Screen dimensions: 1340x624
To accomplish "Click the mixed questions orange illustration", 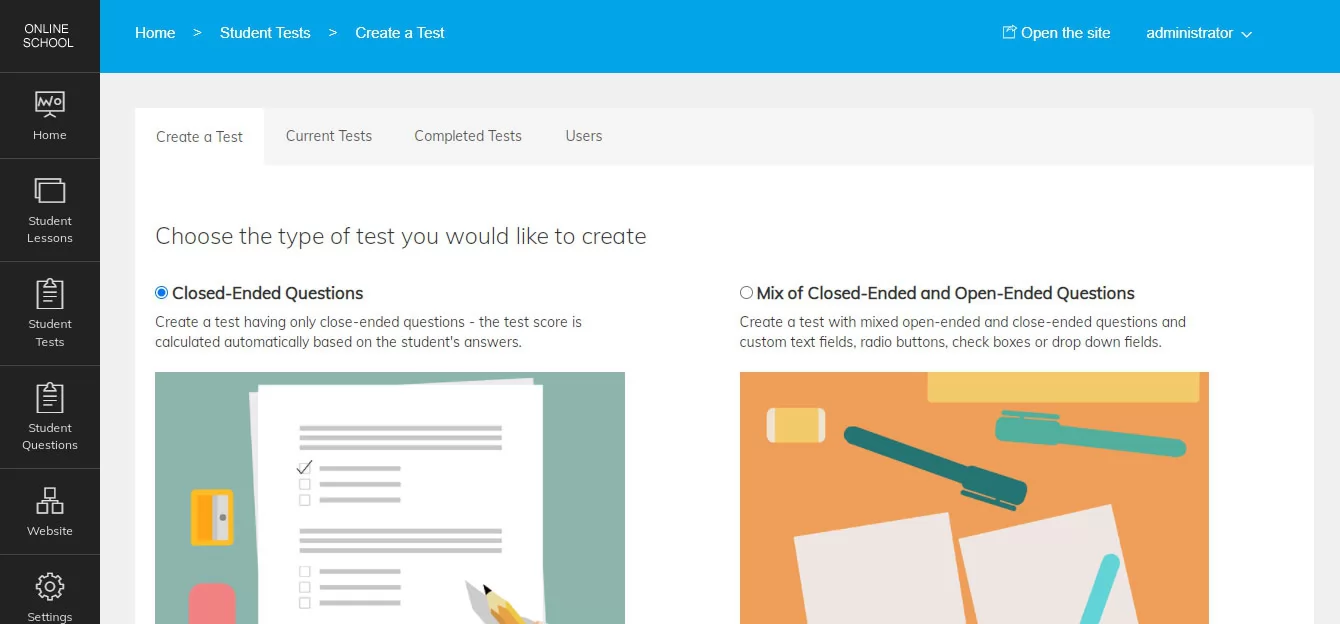I will 974,498.
